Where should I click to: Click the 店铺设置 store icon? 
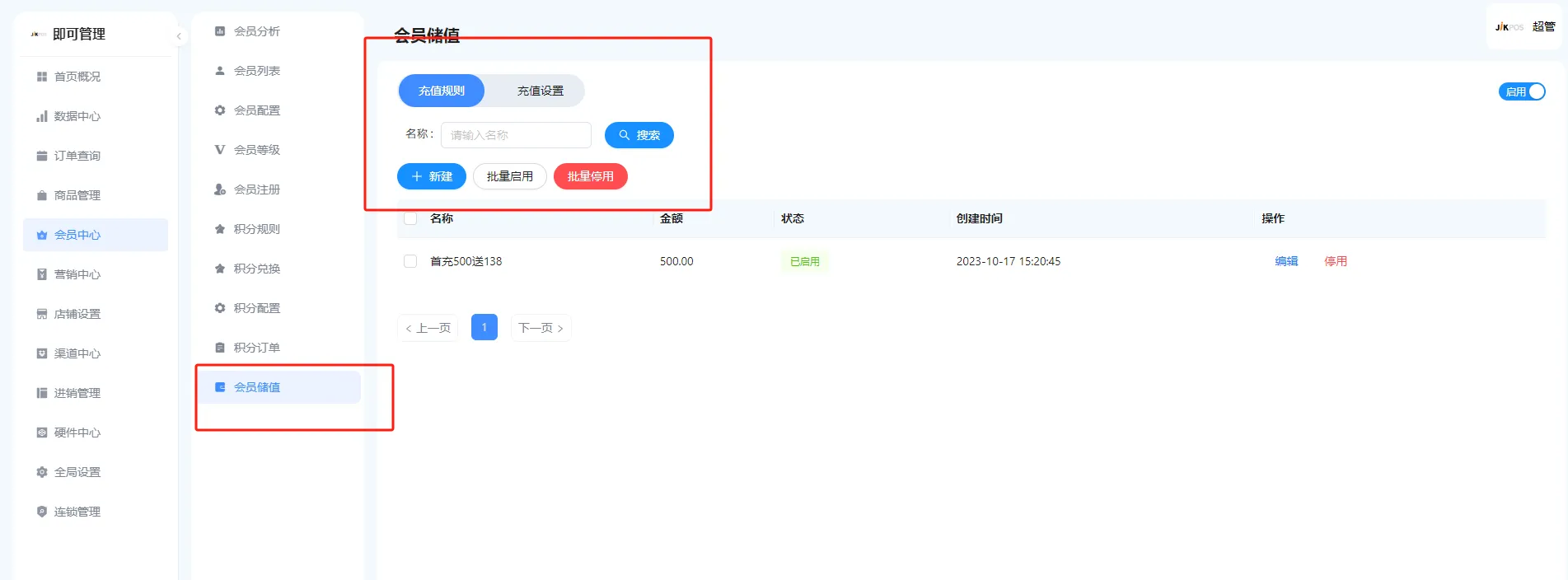42,314
